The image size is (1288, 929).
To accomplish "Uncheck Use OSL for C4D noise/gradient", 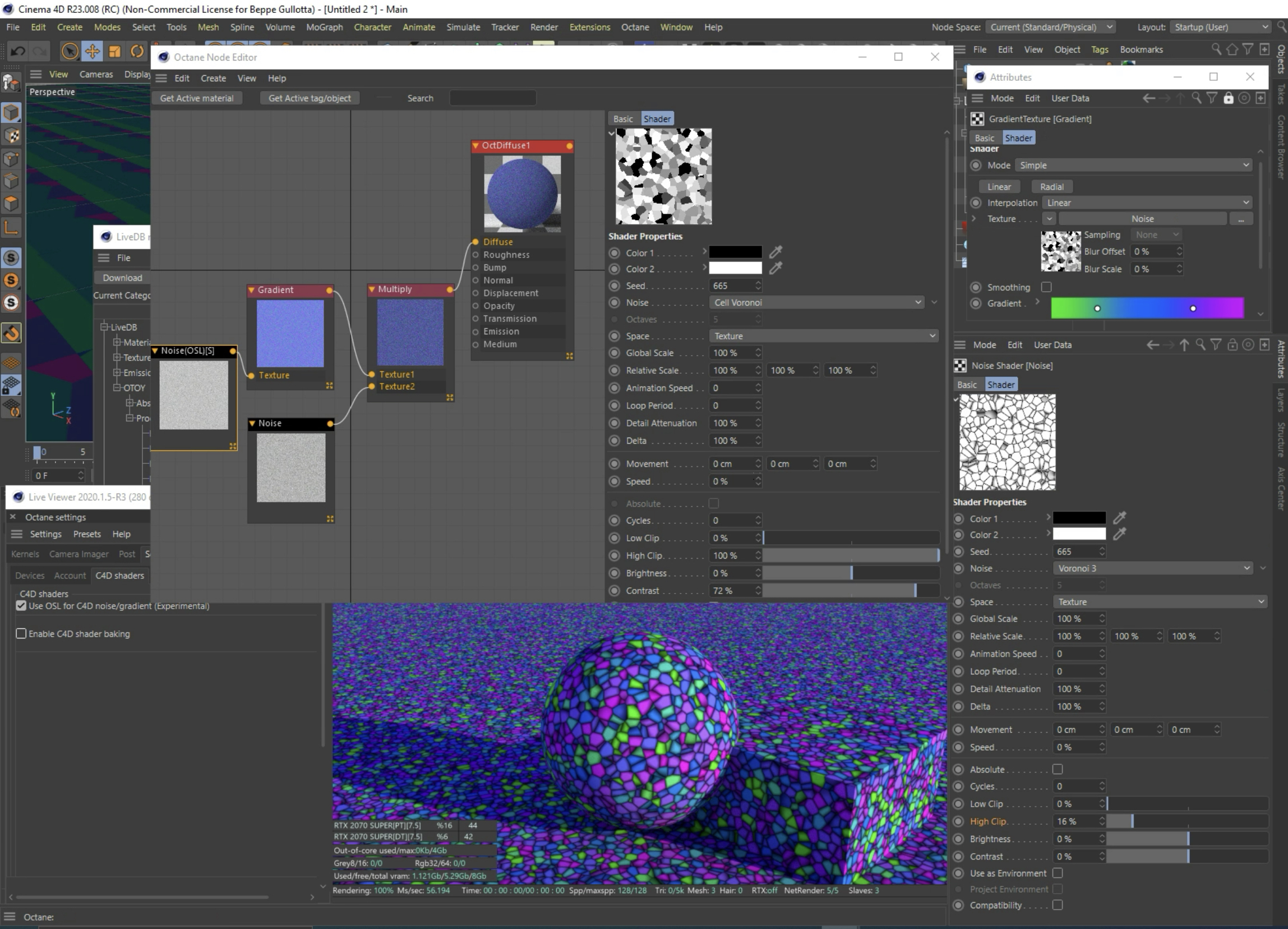I will click(x=21, y=606).
